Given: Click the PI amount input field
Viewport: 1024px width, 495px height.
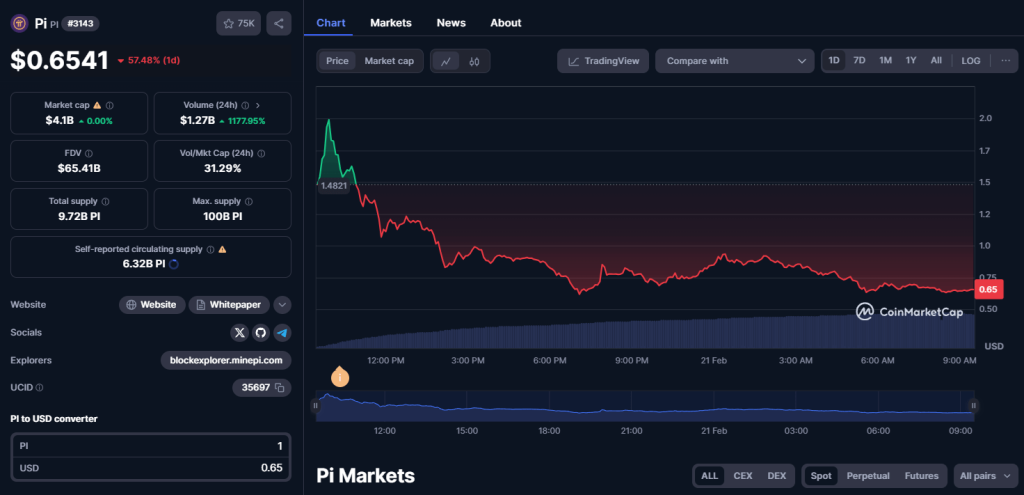Looking at the screenshot, I should pos(151,445).
